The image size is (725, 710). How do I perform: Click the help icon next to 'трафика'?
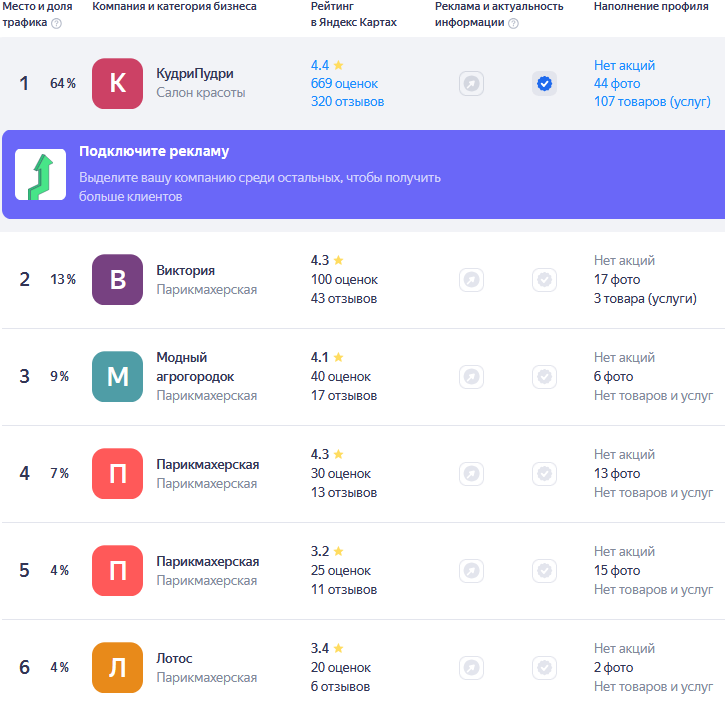coord(56,24)
